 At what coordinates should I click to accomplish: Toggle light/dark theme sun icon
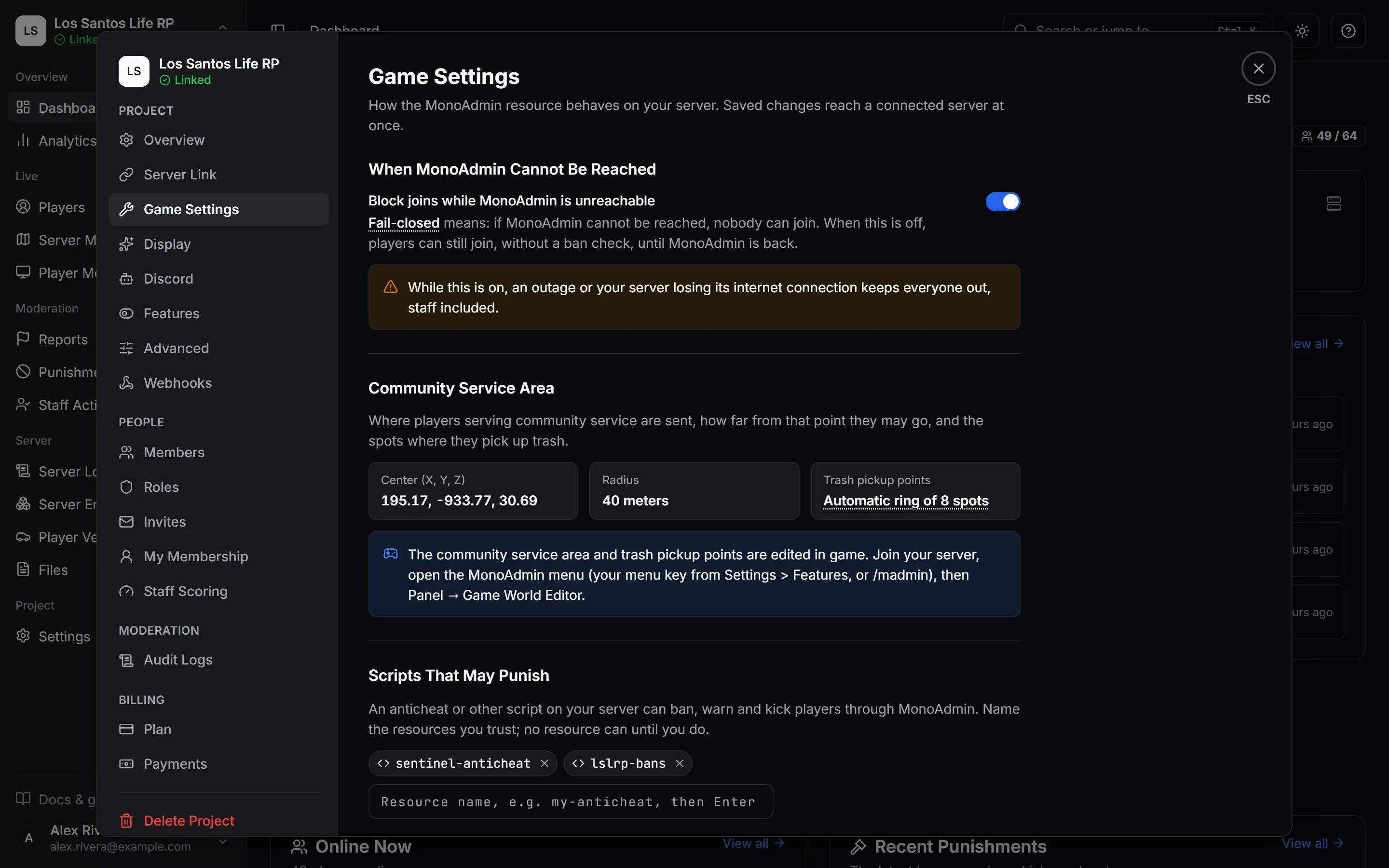(1302, 30)
